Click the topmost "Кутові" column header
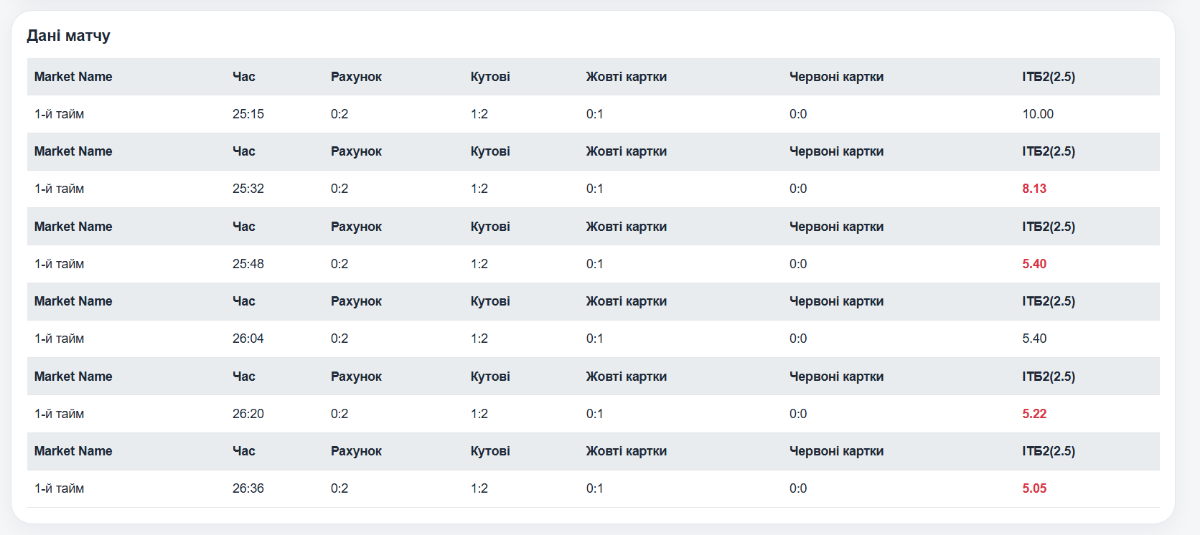Viewport: 1200px width, 535px height. [x=490, y=77]
